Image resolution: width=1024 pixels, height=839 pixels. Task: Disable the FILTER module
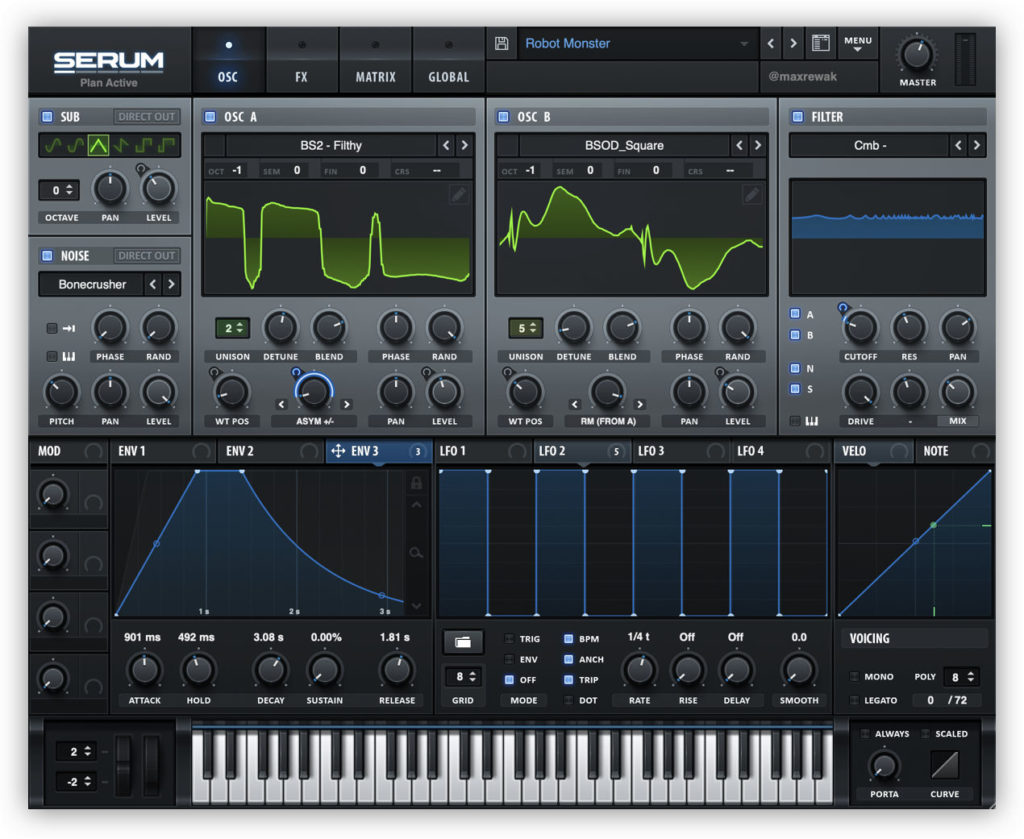point(797,117)
